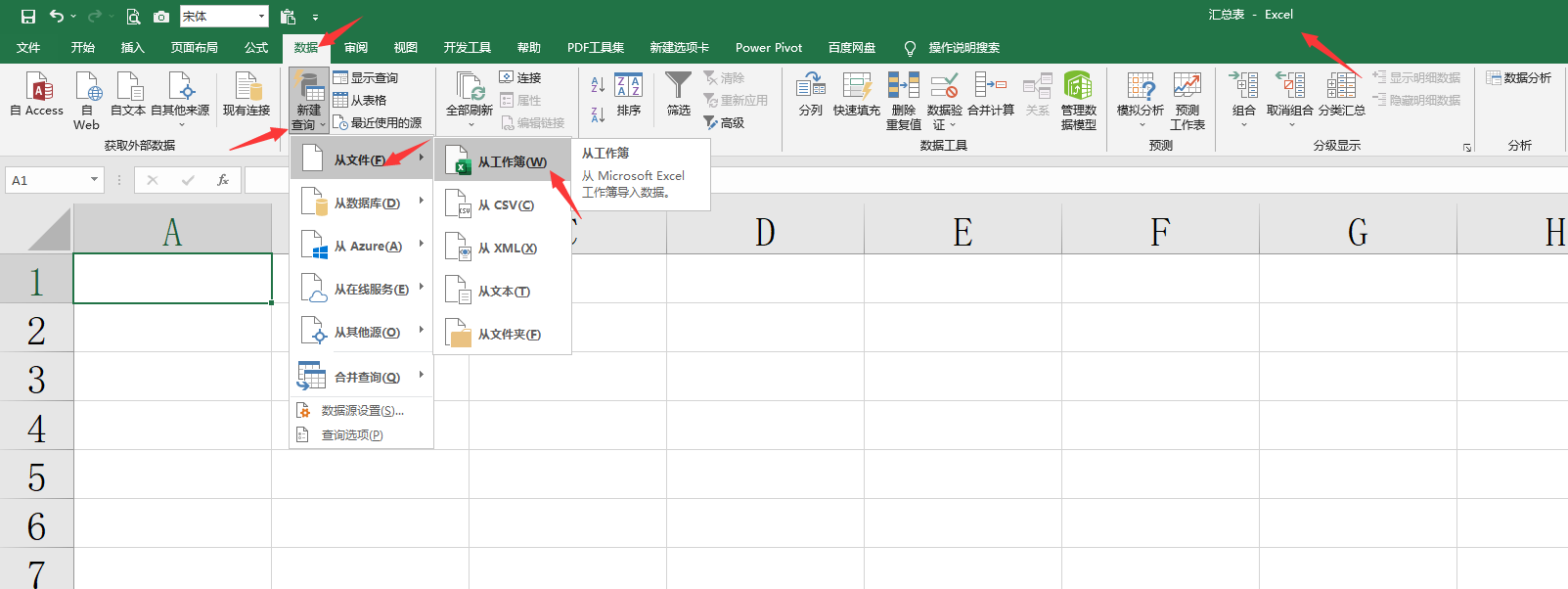The width and height of the screenshot is (1568, 589).
Task: Click 预测工作表 forecast sheet icon
Action: point(1187,101)
